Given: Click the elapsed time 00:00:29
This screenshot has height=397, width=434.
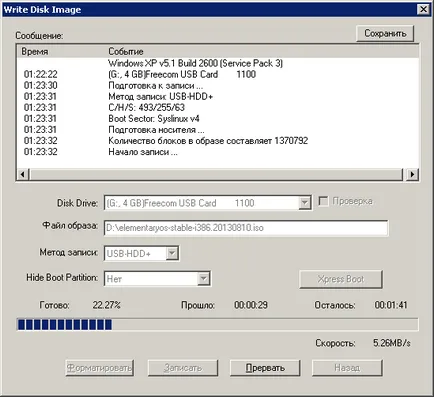Looking at the screenshot, I should point(251,305).
